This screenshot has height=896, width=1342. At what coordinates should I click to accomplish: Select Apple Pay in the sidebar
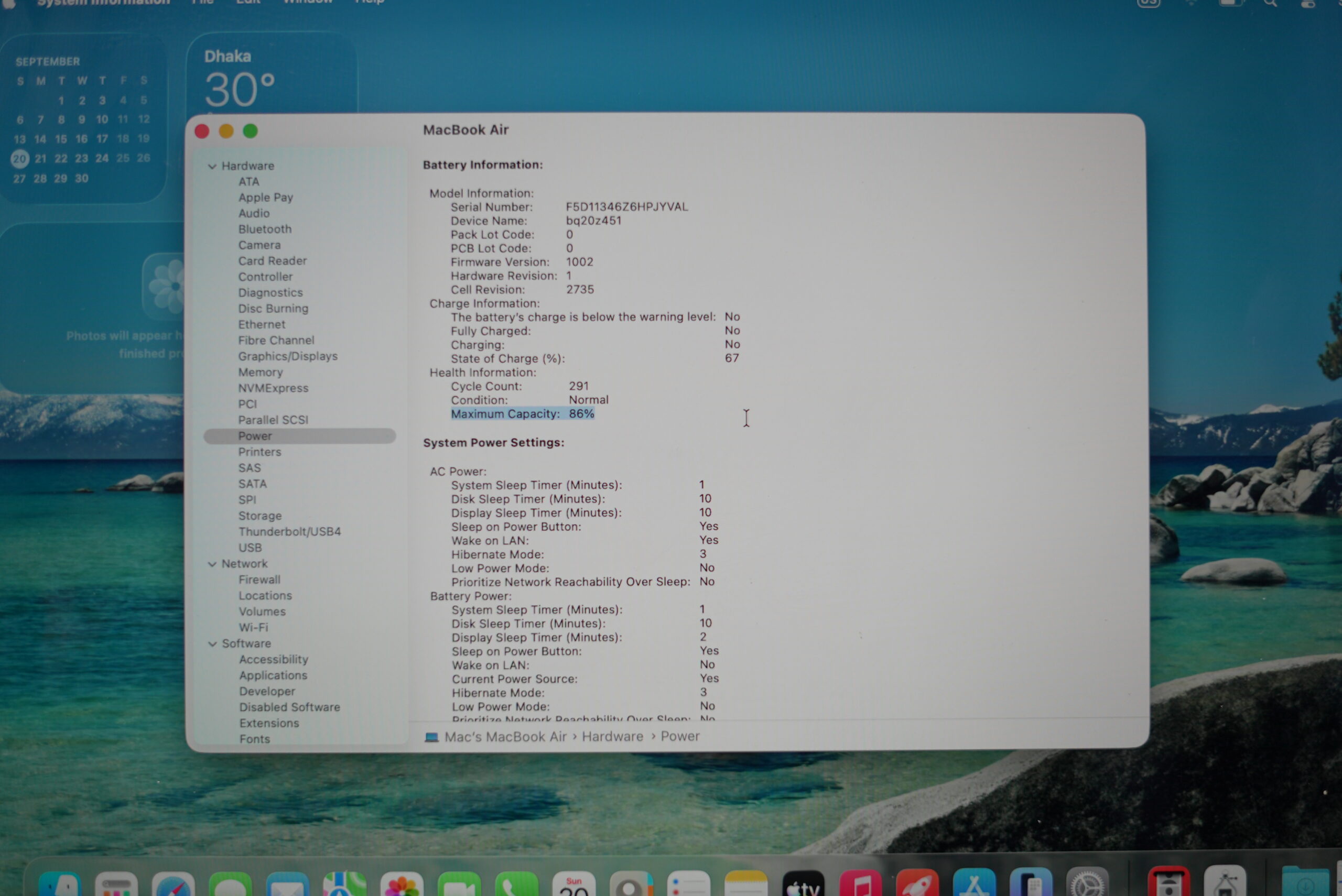[x=266, y=198]
